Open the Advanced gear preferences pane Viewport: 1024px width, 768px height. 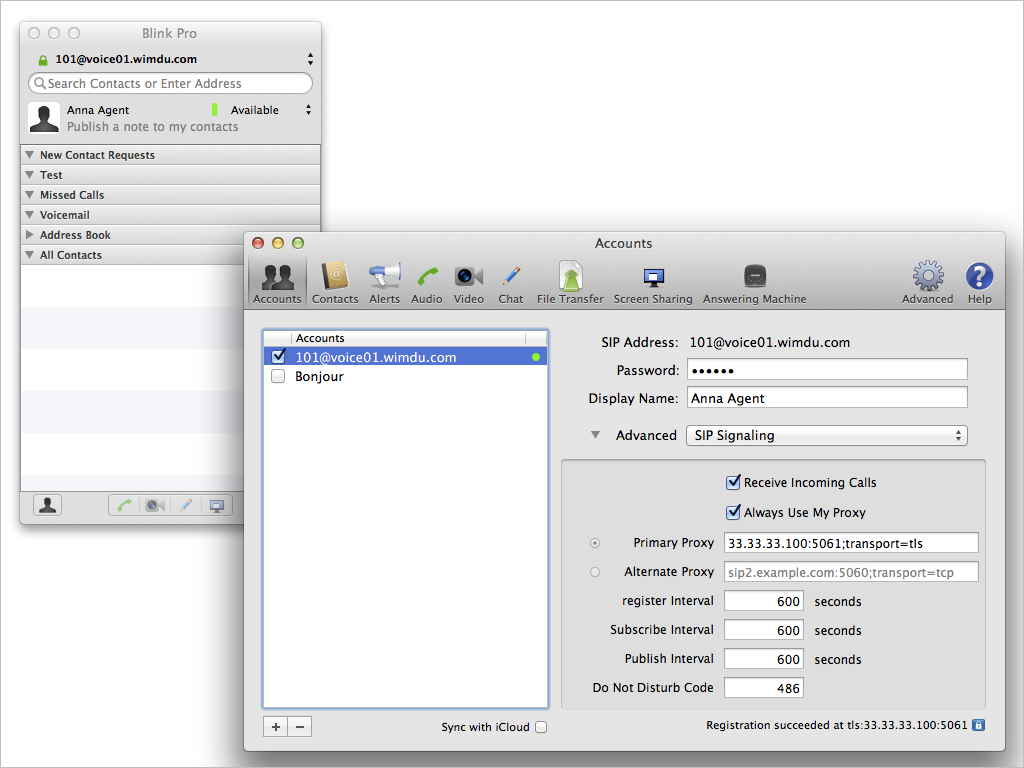click(x=927, y=282)
